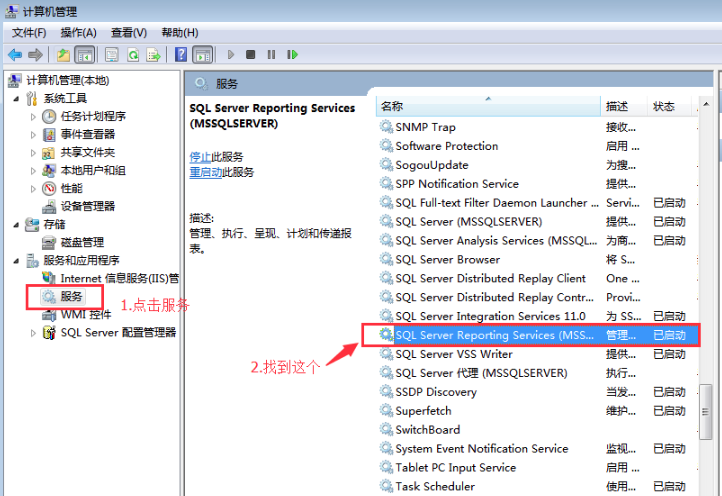Select the SQL Server Browser service row

tap(447, 260)
